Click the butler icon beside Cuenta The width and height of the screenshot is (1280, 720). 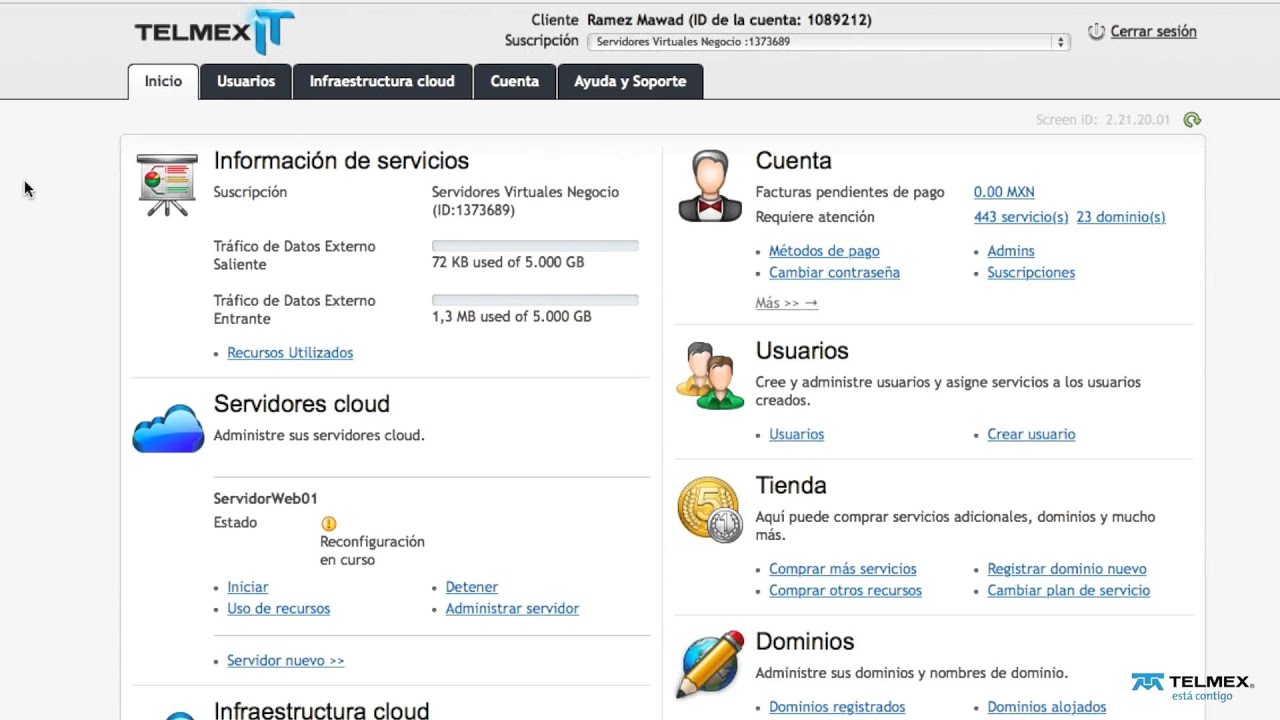click(x=710, y=186)
